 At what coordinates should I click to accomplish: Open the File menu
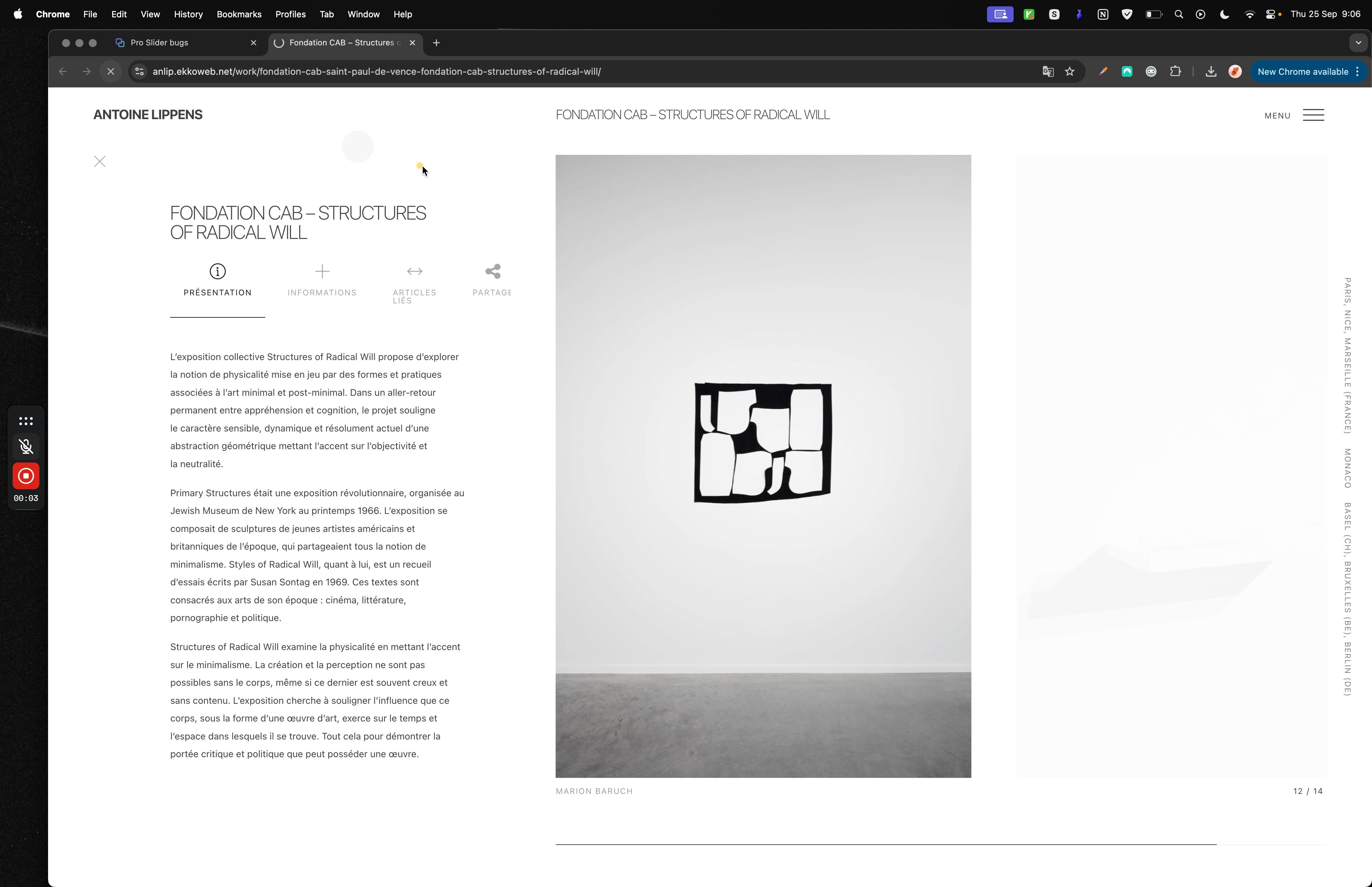click(x=90, y=14)
